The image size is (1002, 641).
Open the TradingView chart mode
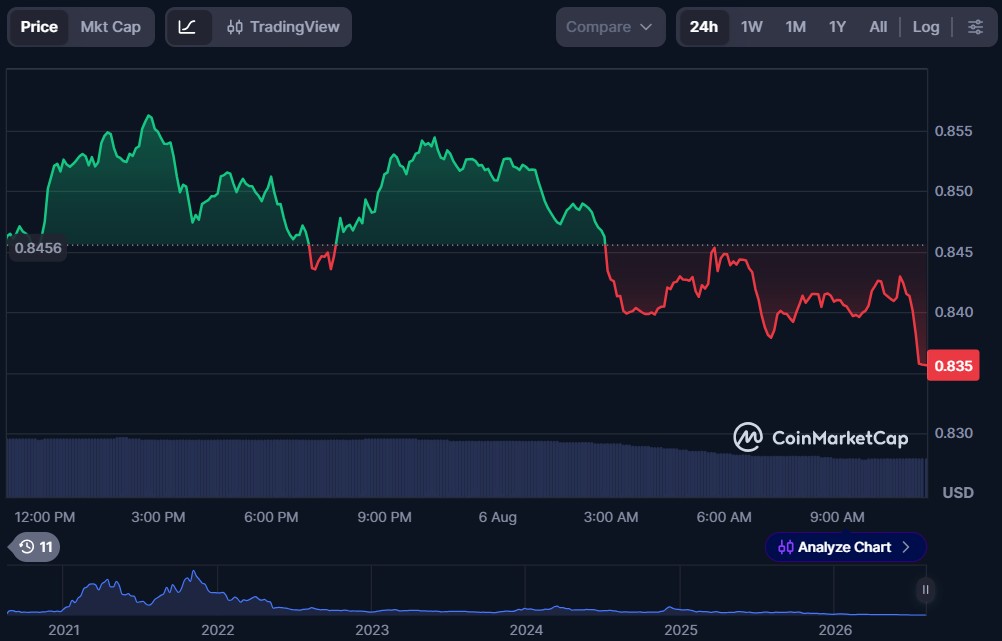[x=283, y=27]
